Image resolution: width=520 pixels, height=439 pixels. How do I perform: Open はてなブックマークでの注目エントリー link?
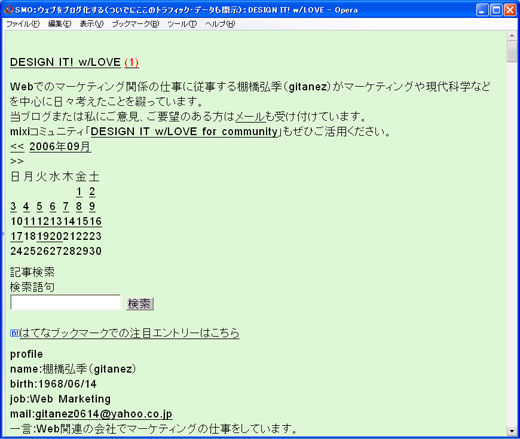tap(129, 333)
